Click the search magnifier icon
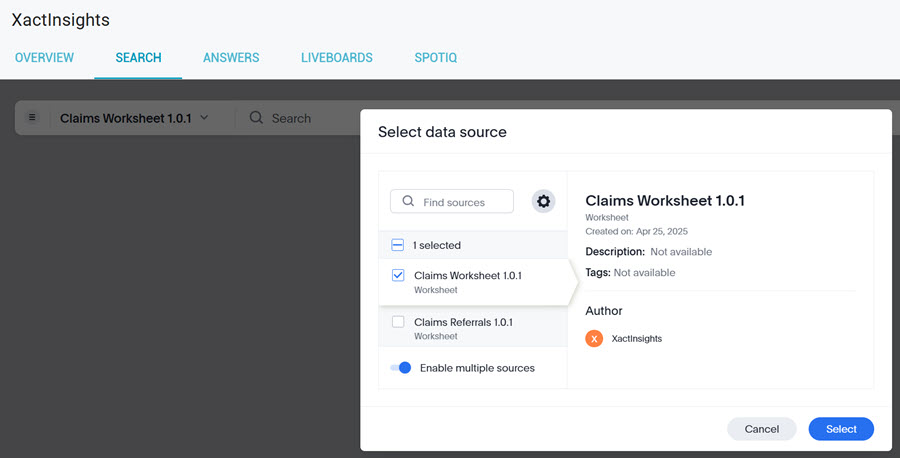Viewport: 900px width, 458px height. [x=256, y=118]
